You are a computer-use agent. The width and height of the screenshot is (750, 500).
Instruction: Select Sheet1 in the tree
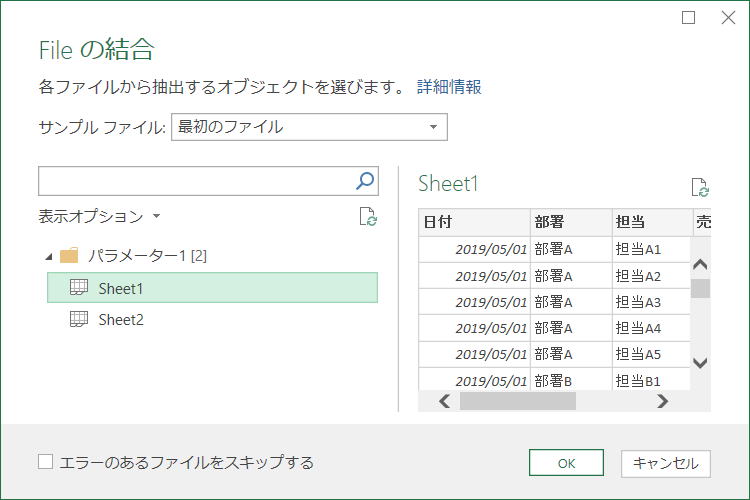[212, 288]
